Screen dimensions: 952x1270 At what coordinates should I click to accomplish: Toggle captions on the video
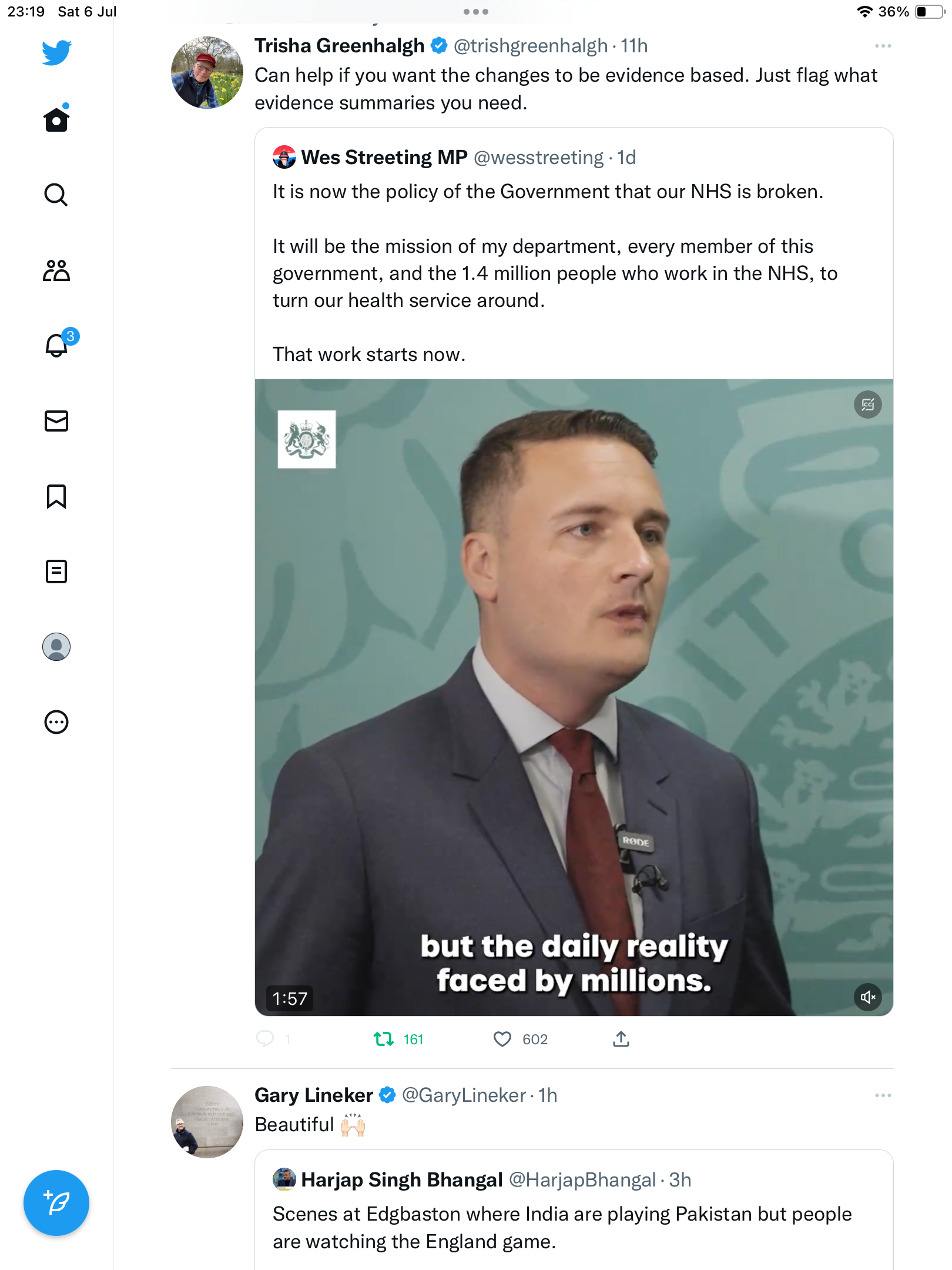867,405
